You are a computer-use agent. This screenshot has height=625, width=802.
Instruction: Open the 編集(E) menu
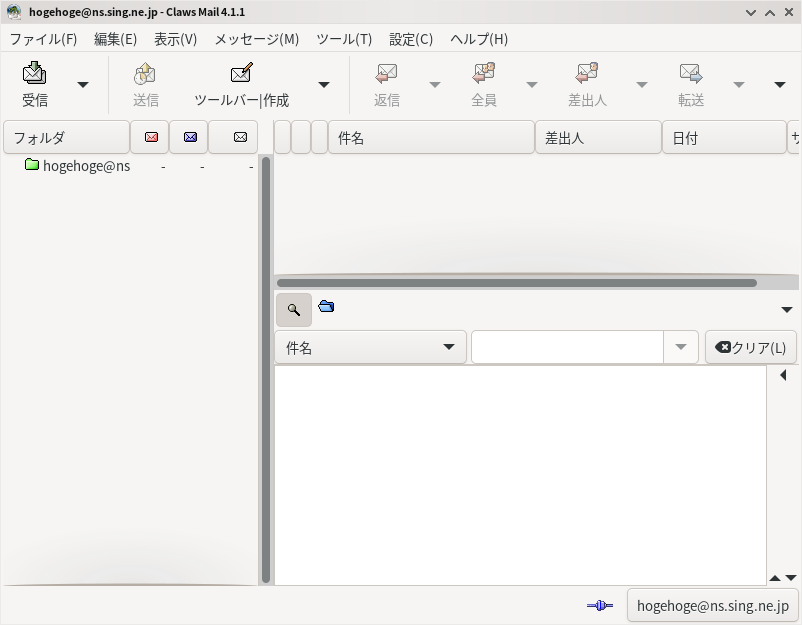(x=116, y=39)
